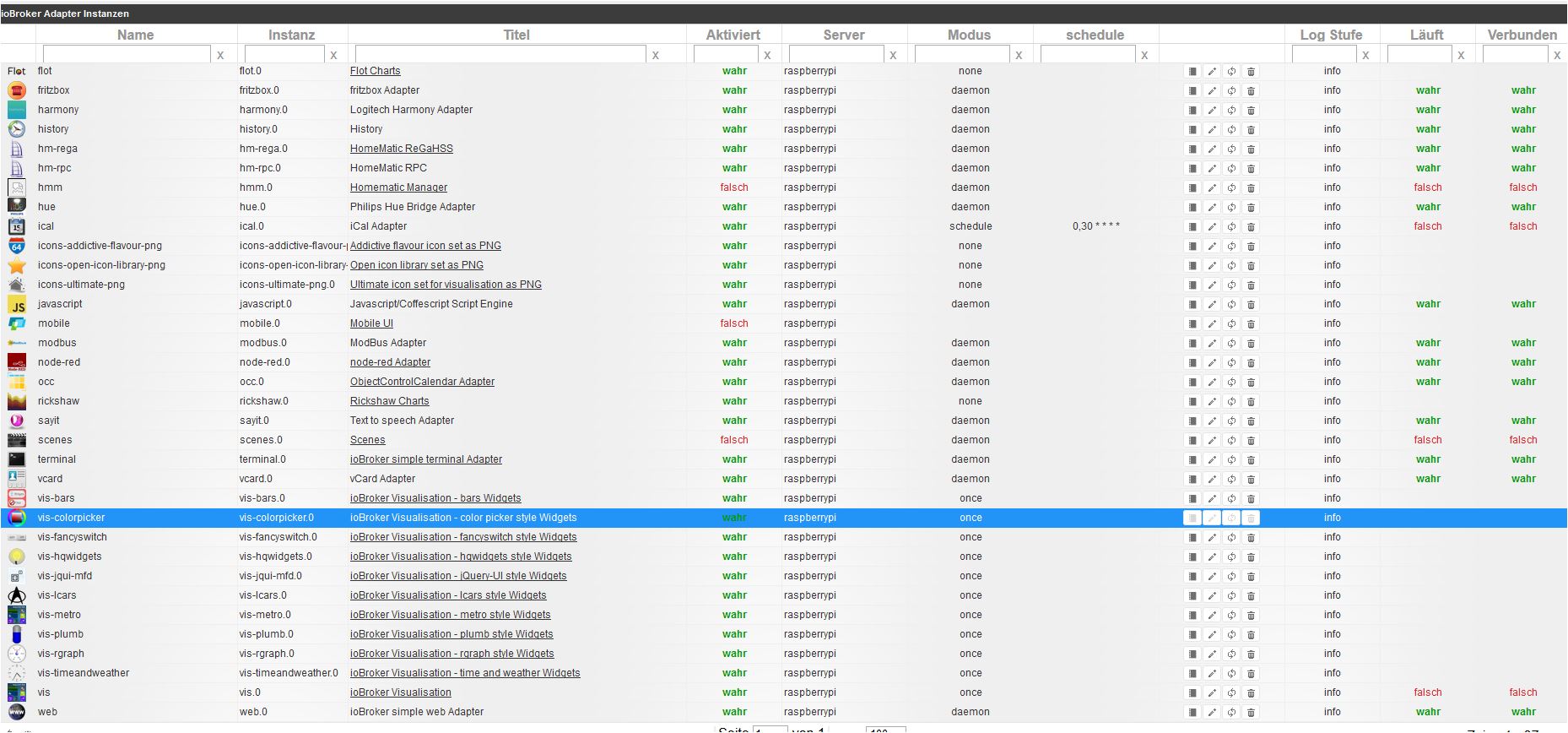Delete the mobile instance

1251,324
